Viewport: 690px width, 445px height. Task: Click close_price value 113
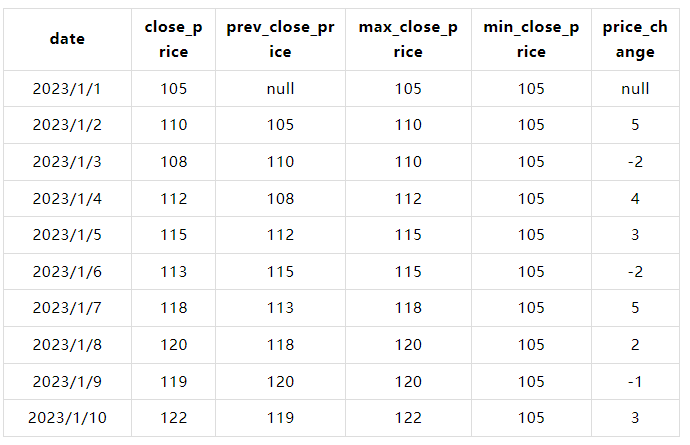[173, 271]
